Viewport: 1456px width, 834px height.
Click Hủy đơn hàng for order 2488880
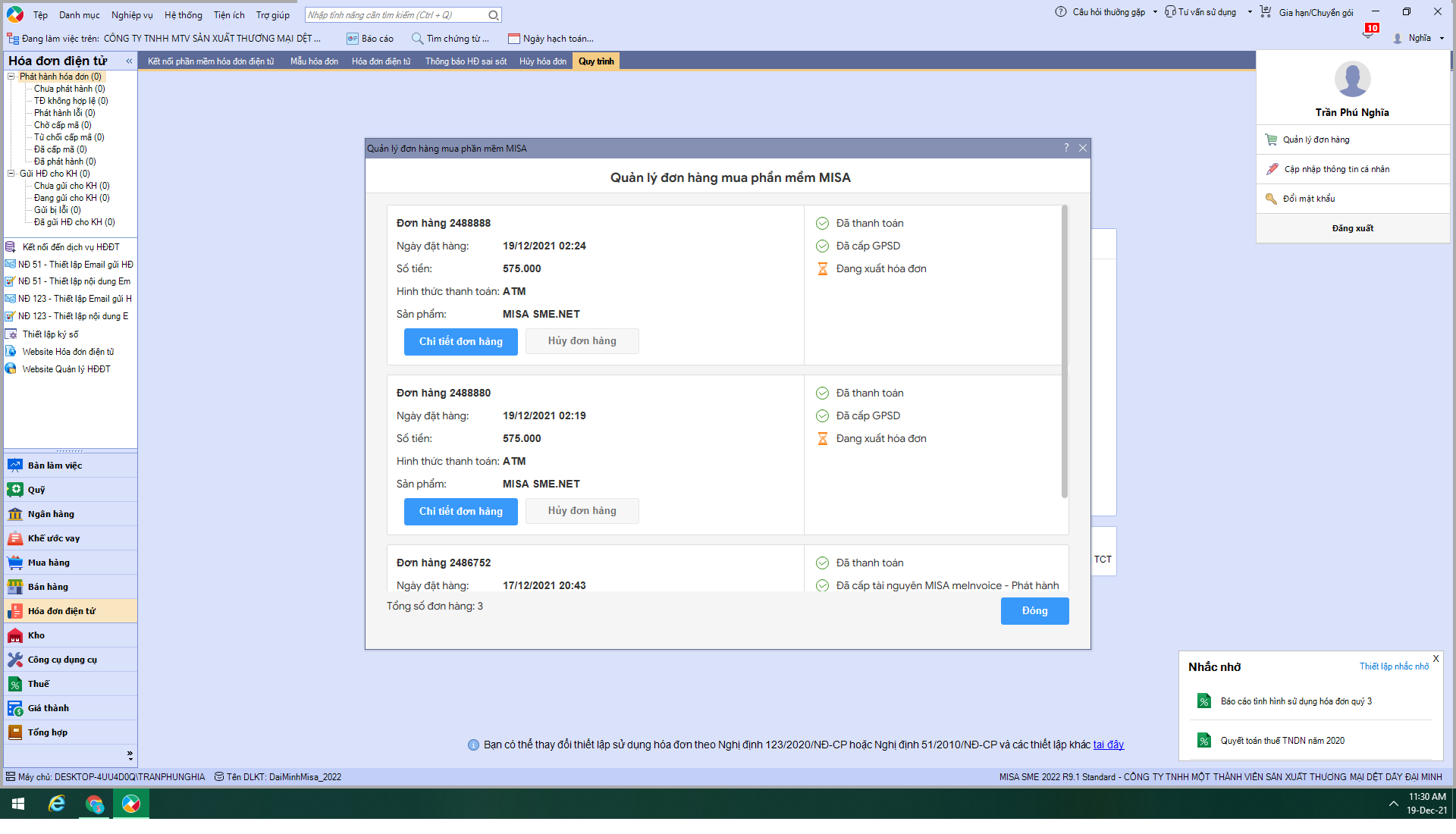click(582, 511)
